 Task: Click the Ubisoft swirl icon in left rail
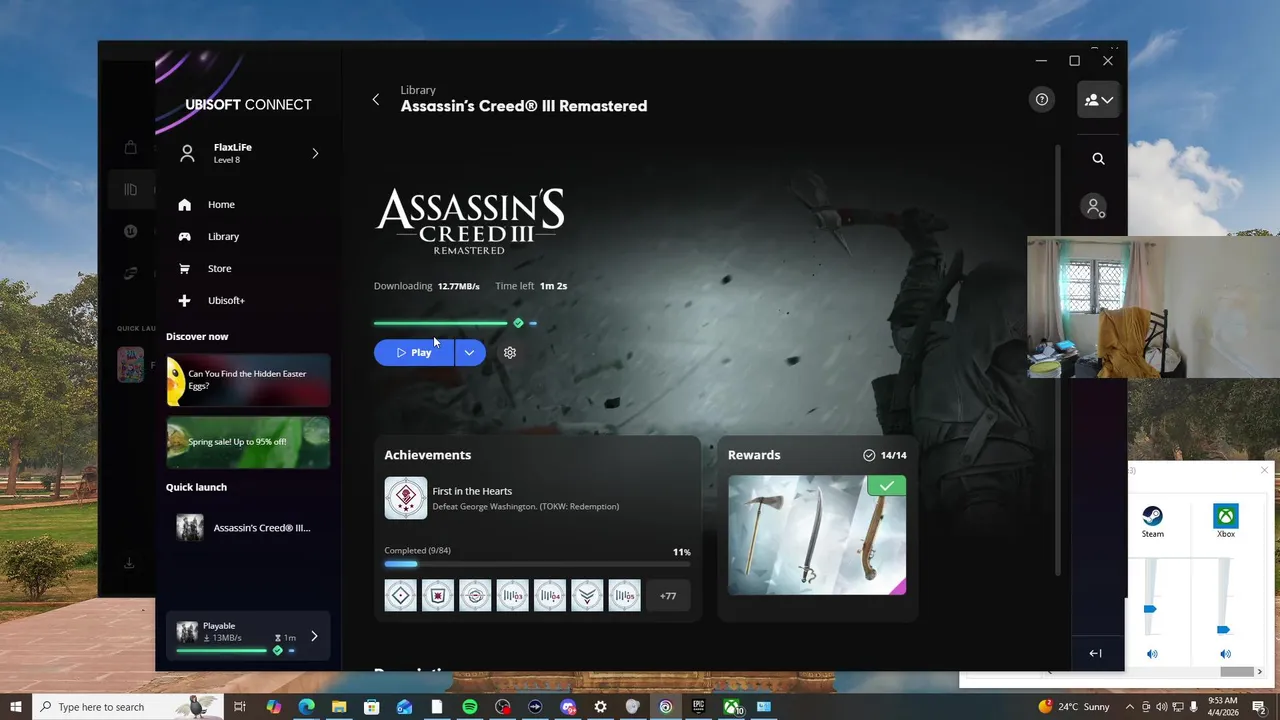point(130,273)
